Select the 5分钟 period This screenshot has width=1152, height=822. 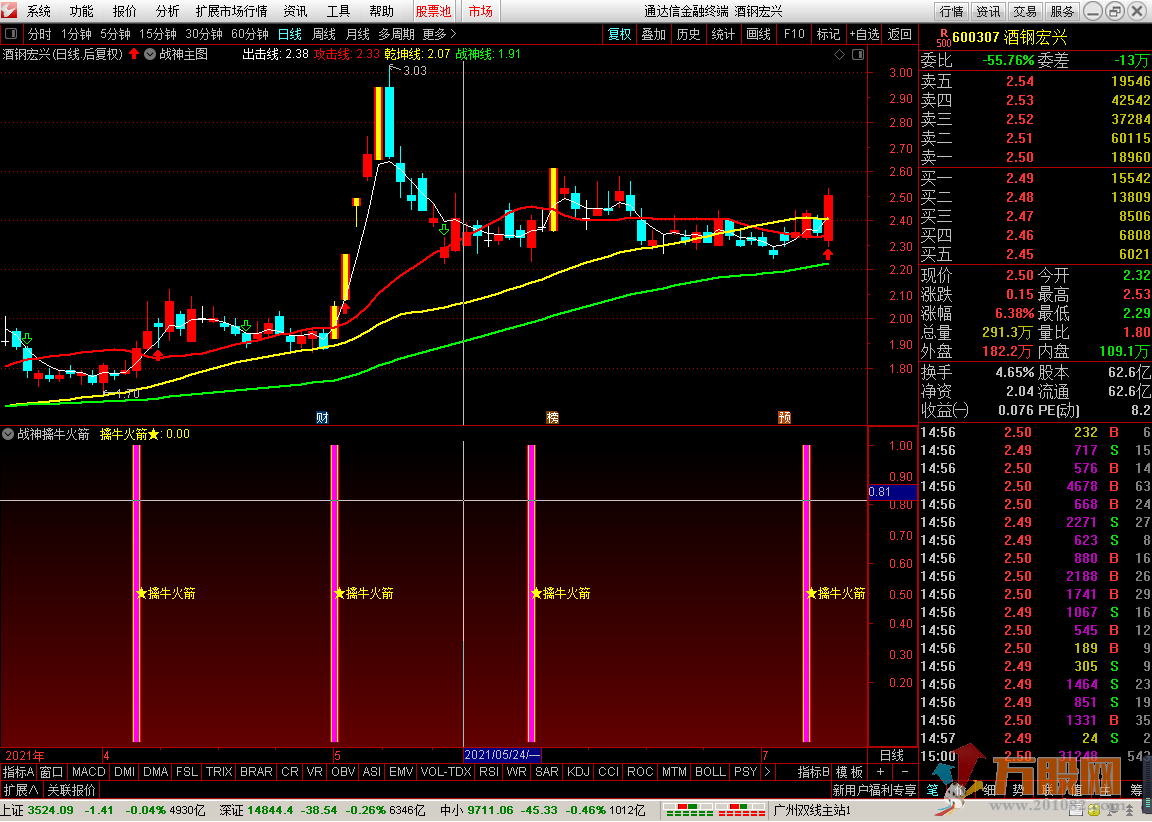pos(115,35)
